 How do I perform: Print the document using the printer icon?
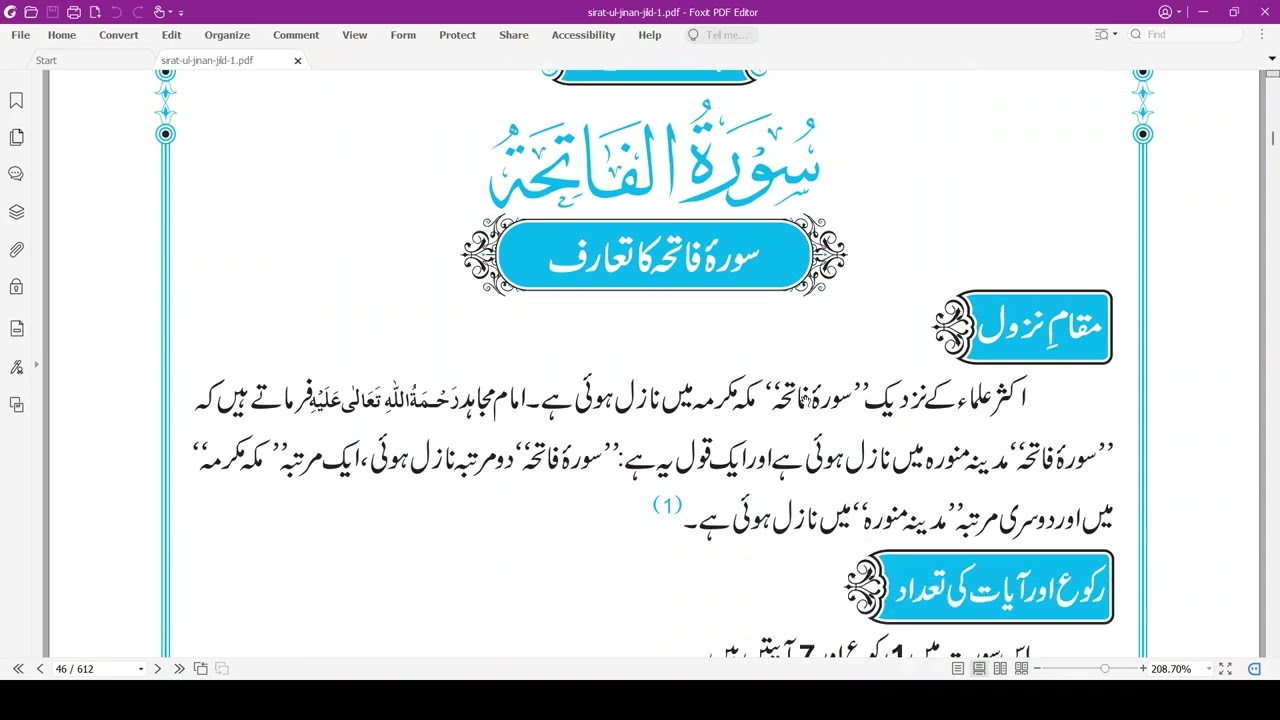(x=74, y=12)
